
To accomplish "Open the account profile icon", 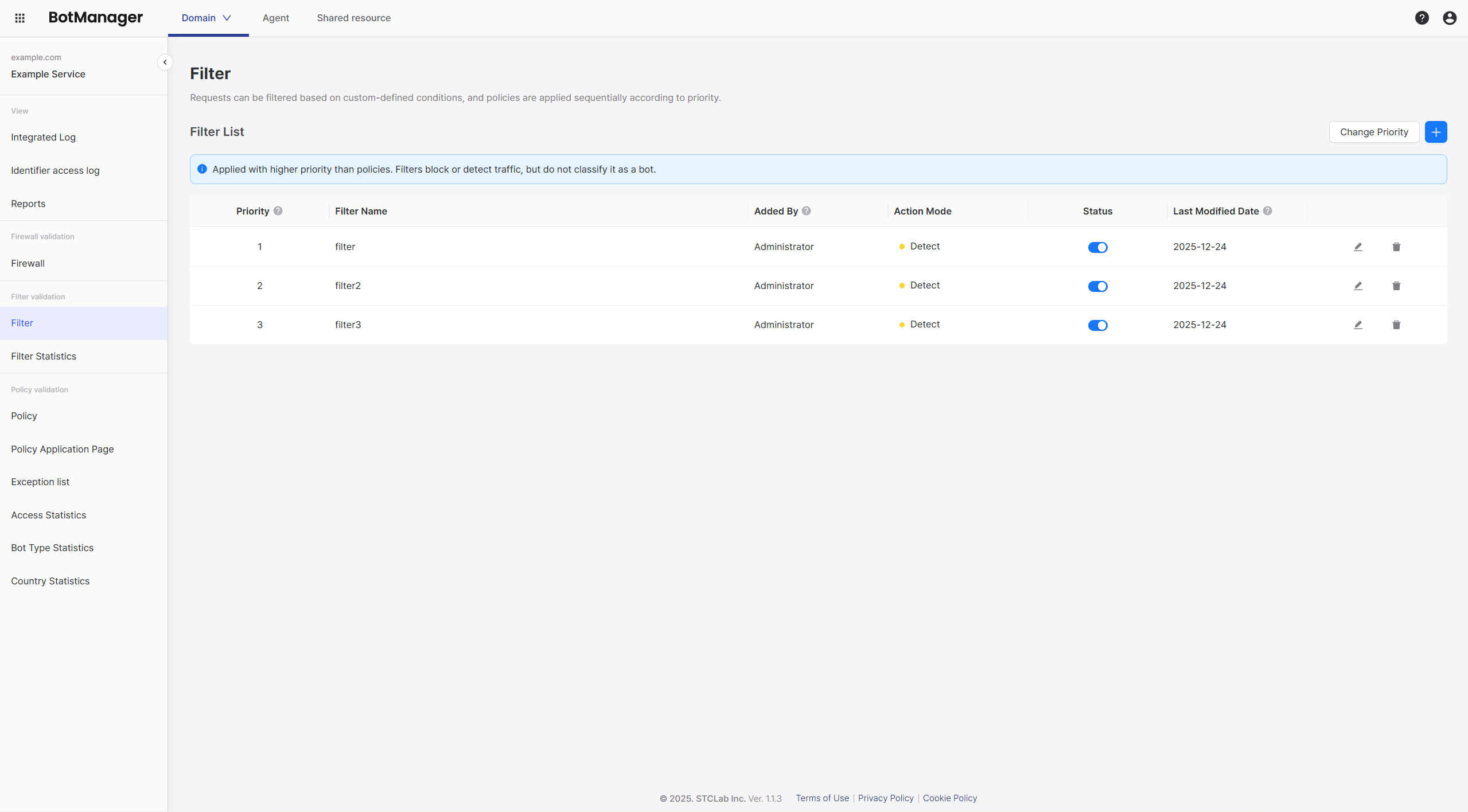I will click(x=1450, y=18).
